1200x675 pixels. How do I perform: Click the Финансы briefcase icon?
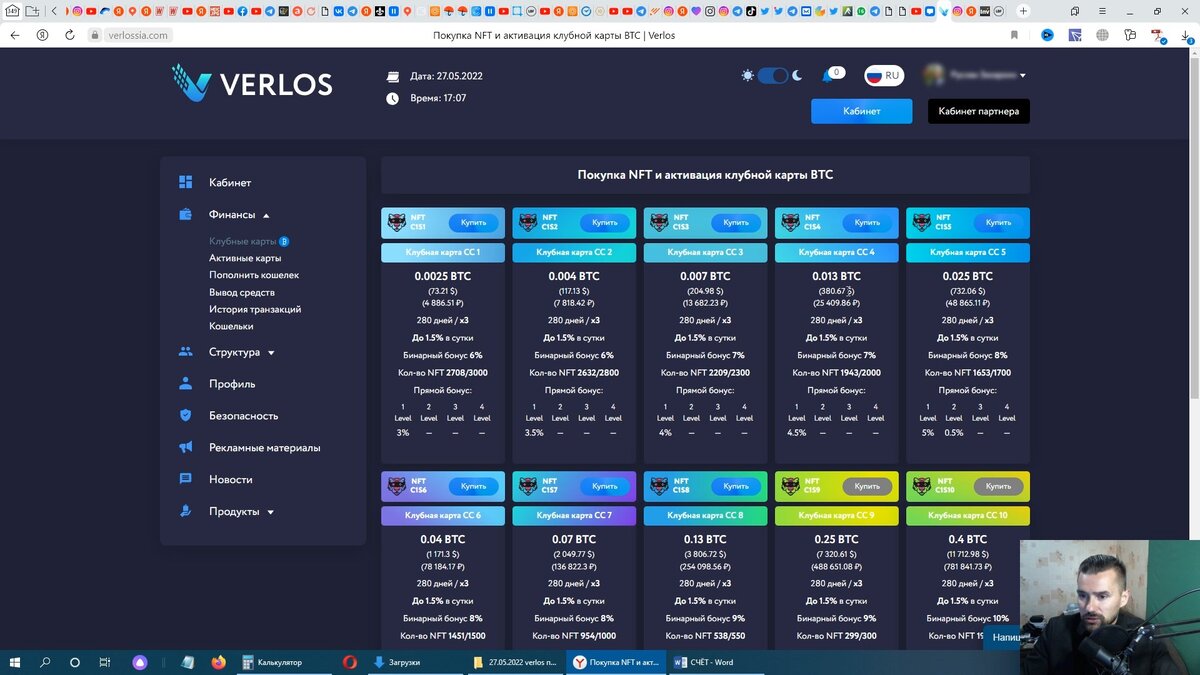185,214
